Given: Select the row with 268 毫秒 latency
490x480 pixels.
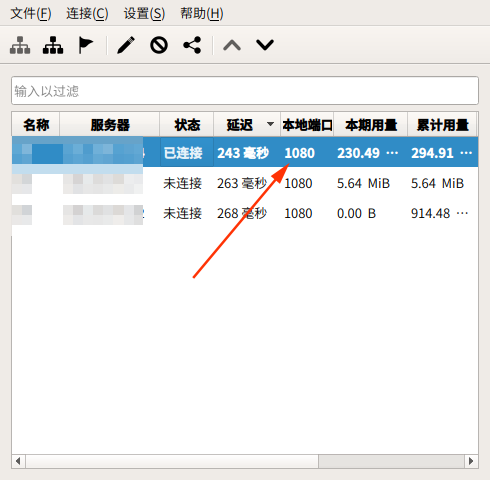Looking at the screenshot, I should [x=245, y=213].
